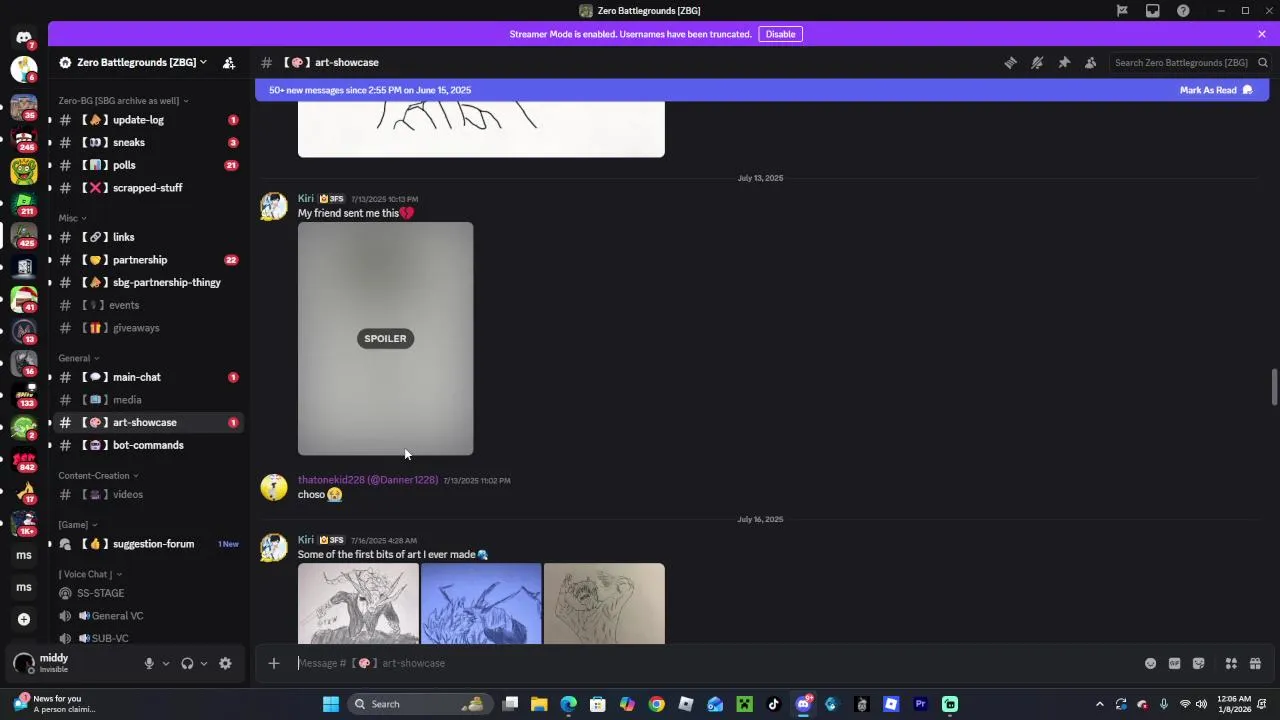Open the quests flag icon in title bar

[x=1122, y=11]
